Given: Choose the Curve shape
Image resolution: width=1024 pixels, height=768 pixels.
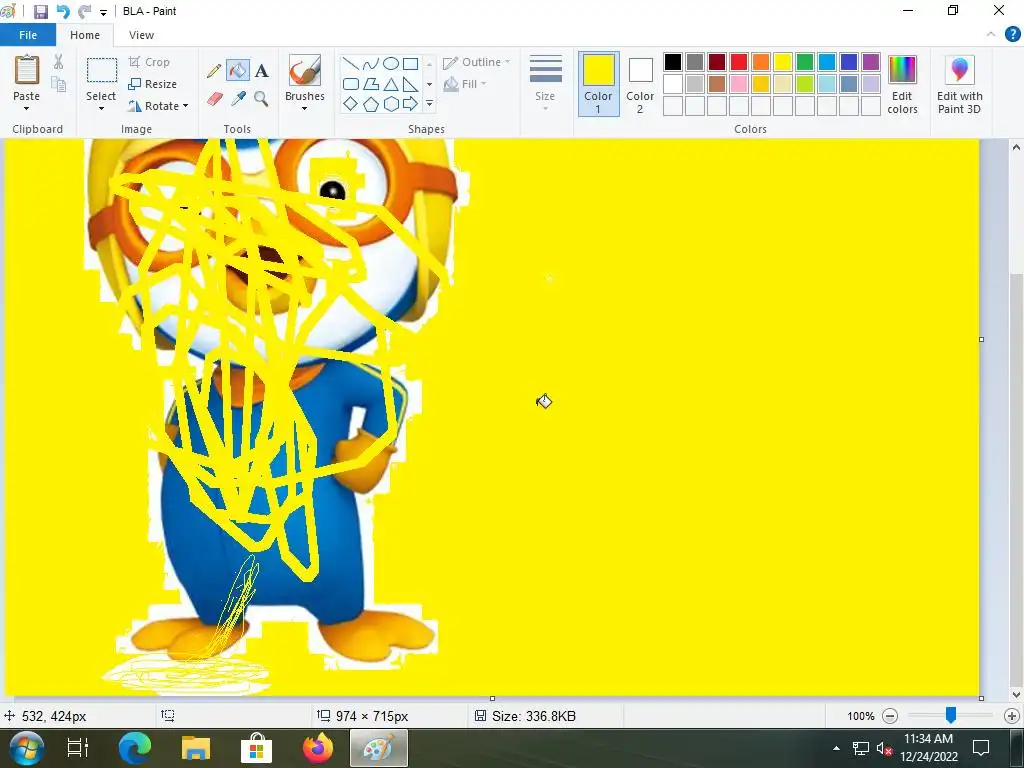Looking at the screenshot, I should [370, 64].
